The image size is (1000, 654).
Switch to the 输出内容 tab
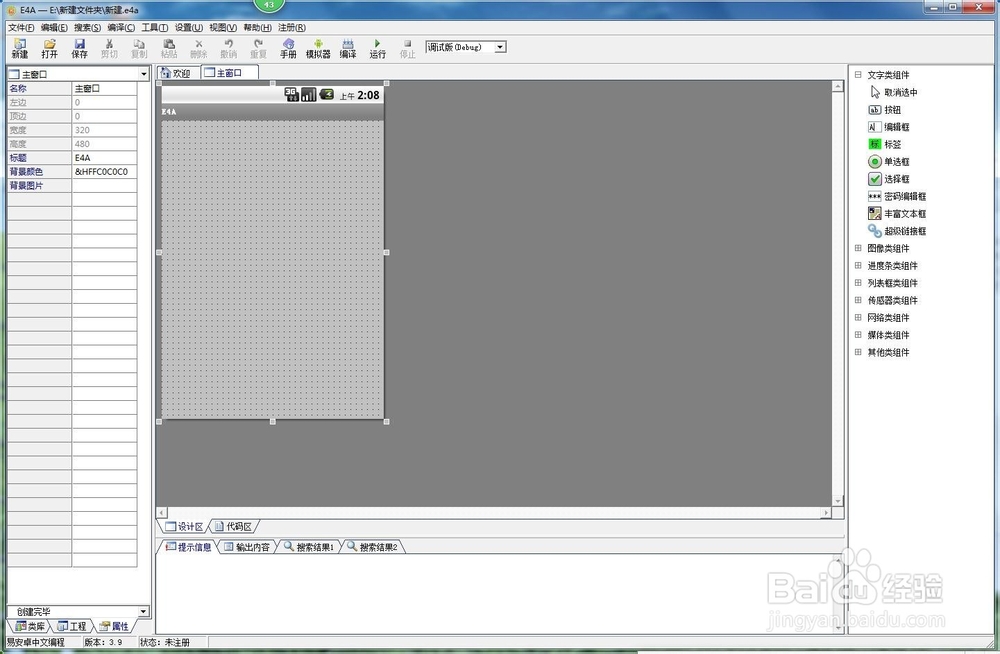click(247, 547)
